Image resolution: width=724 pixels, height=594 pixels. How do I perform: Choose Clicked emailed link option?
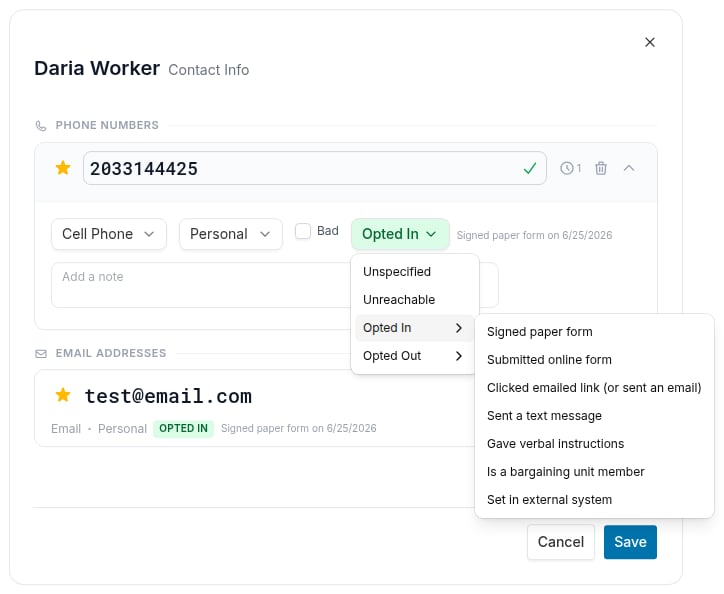pos(594,388)
